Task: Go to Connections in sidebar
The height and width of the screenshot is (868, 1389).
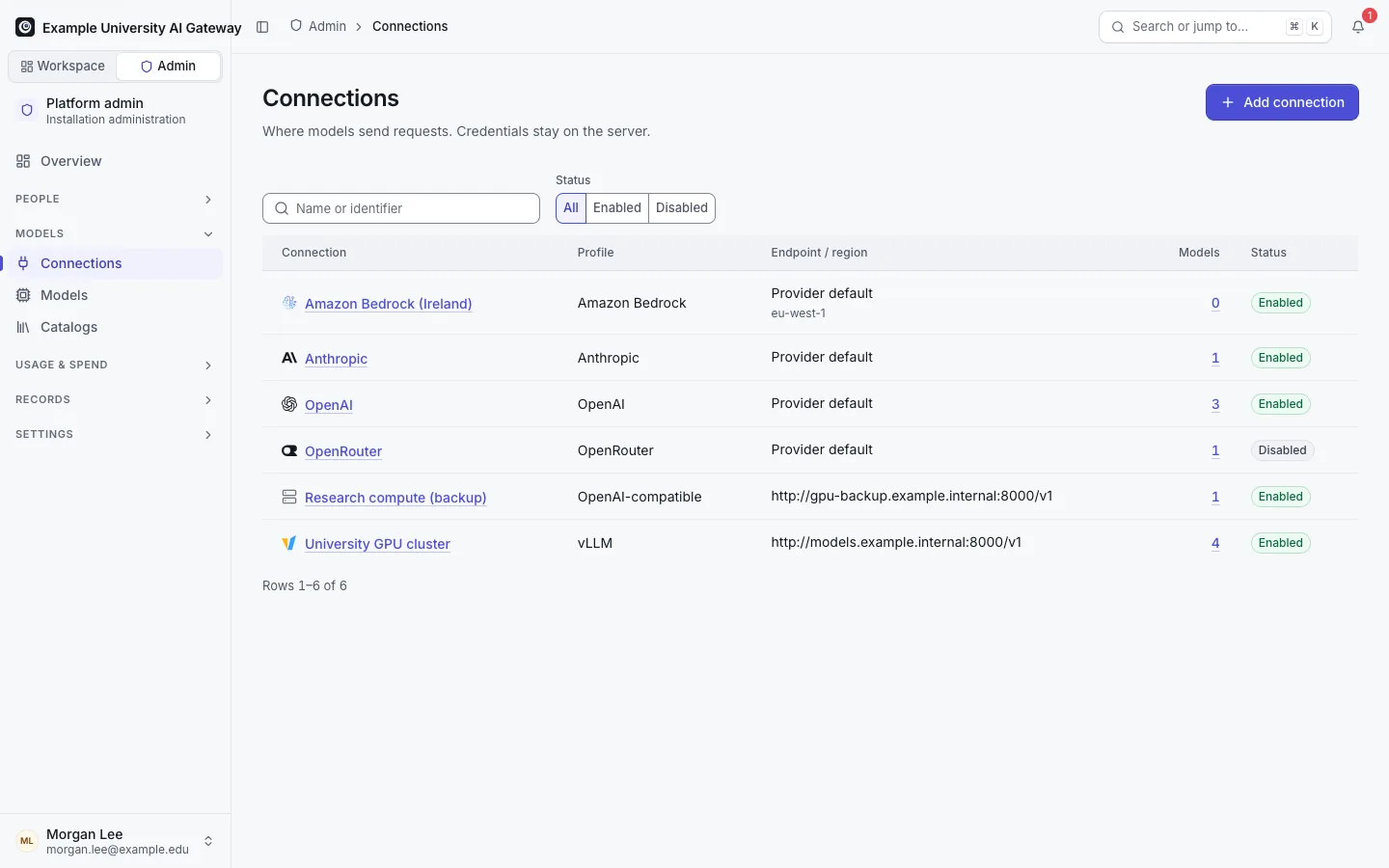Action: tap(115, 263)
